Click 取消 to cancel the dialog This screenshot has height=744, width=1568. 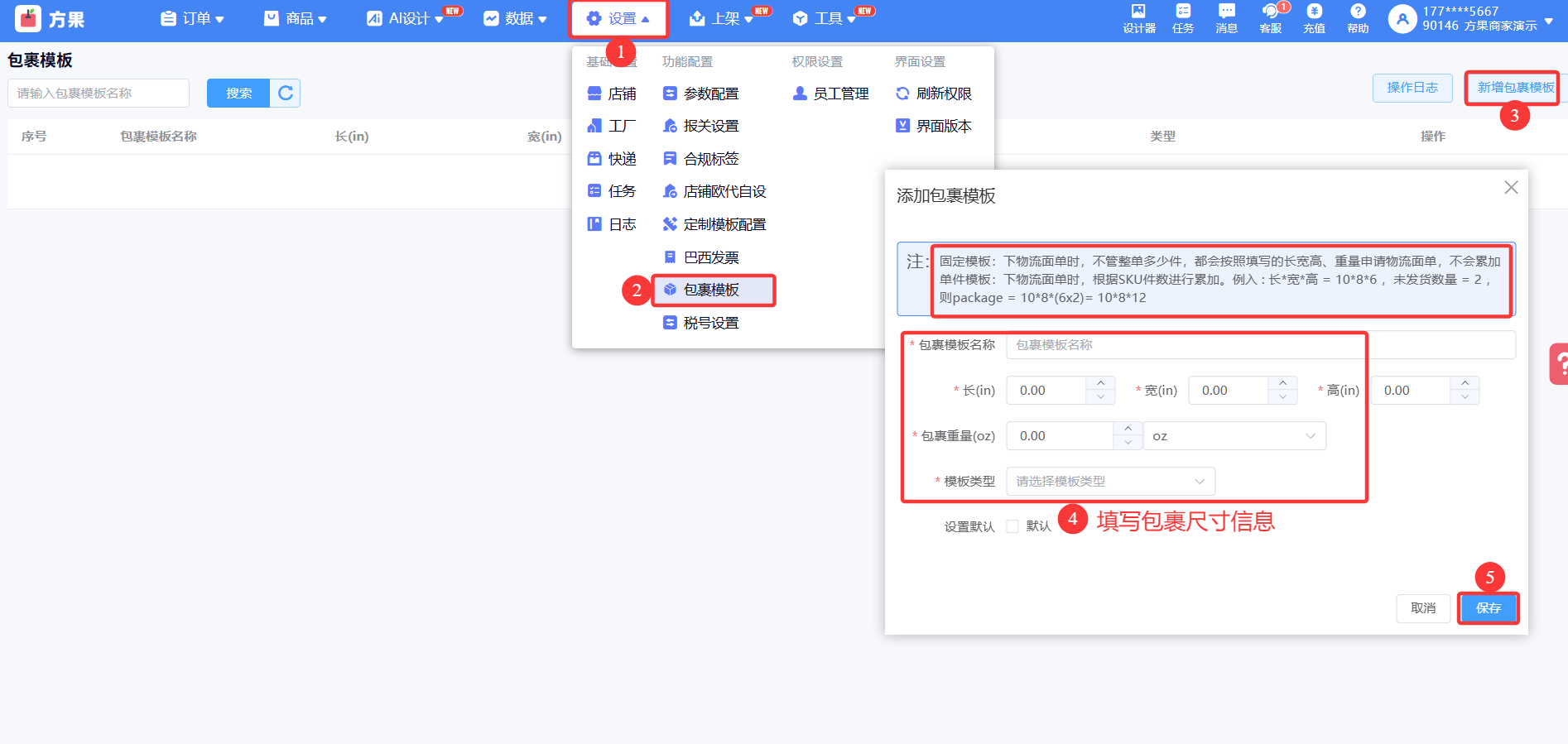point(1424,608)
